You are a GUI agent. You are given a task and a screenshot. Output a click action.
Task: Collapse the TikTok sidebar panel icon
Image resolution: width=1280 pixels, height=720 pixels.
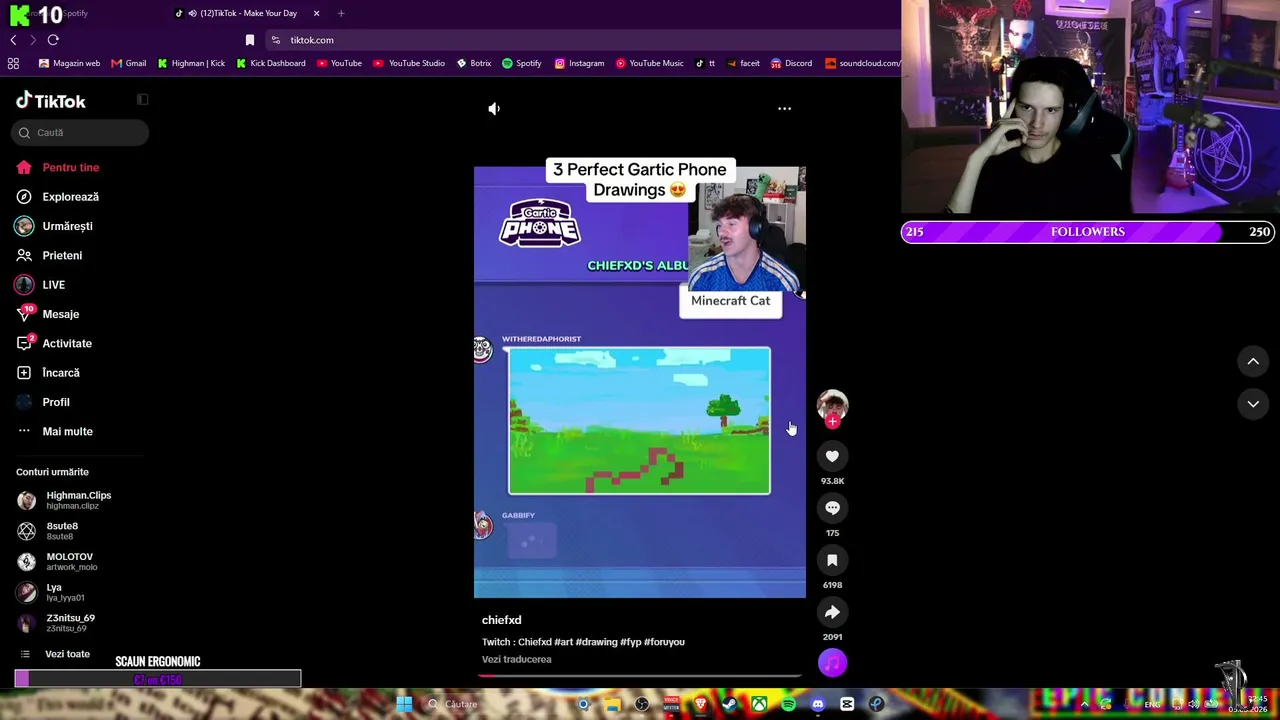tap(143, 100)
